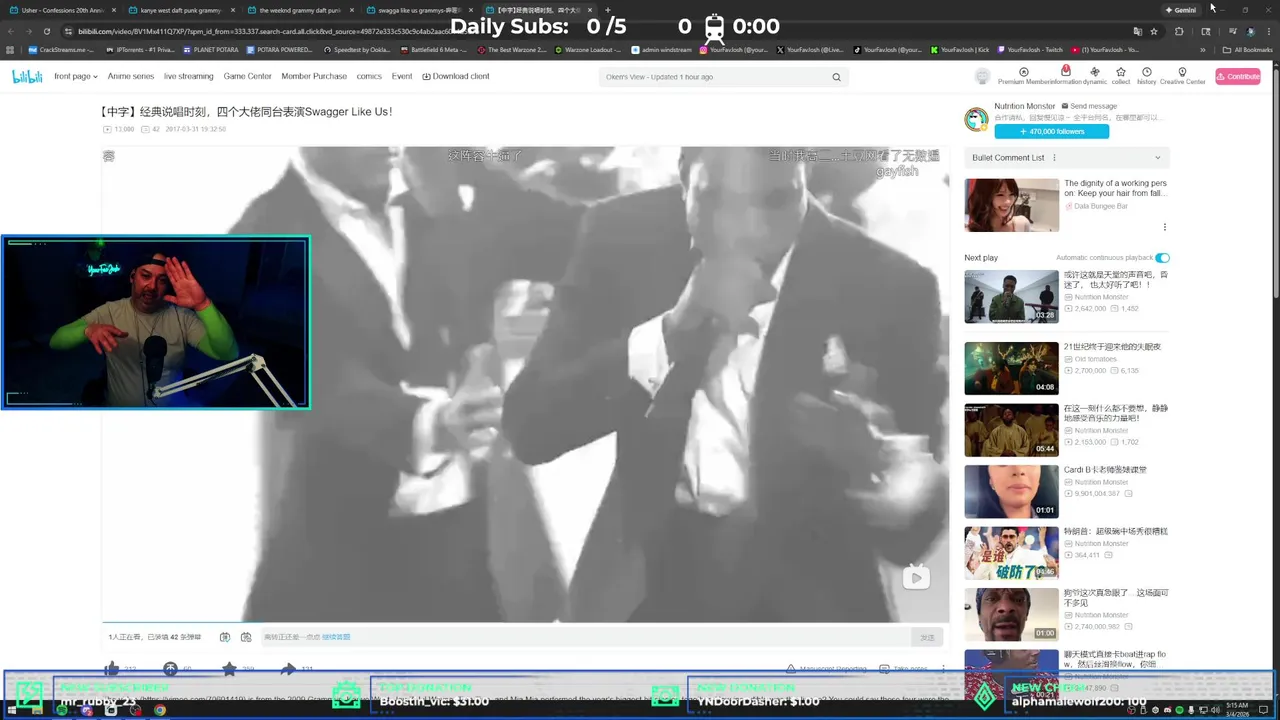1280x720 pixels.
Task: Open the front page dropdown
Action: tap(75, 76)
